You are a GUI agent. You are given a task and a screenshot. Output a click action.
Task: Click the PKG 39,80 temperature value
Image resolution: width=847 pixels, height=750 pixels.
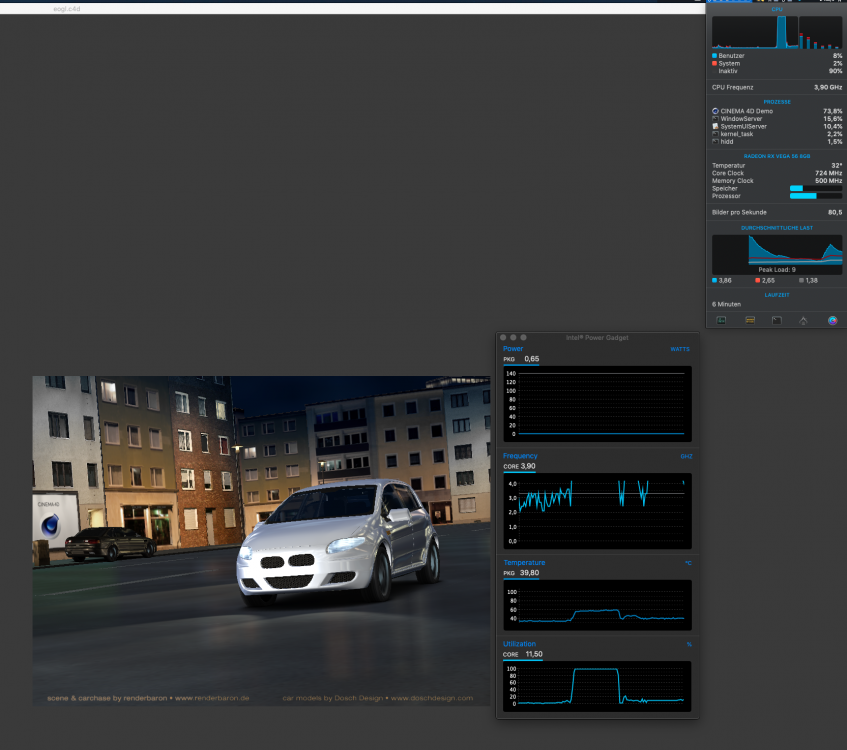click(521, 573)
